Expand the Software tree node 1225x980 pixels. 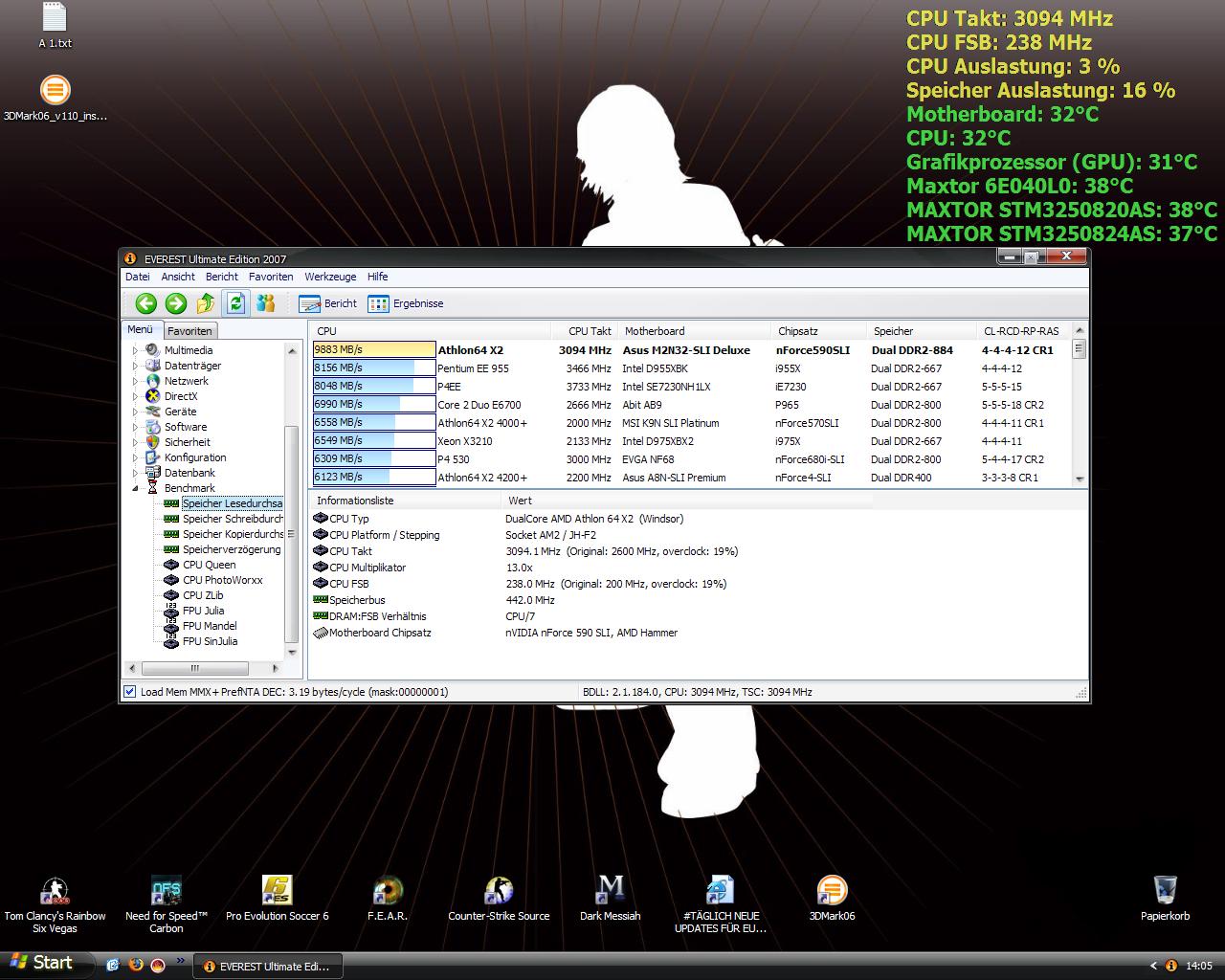point(135,427)
